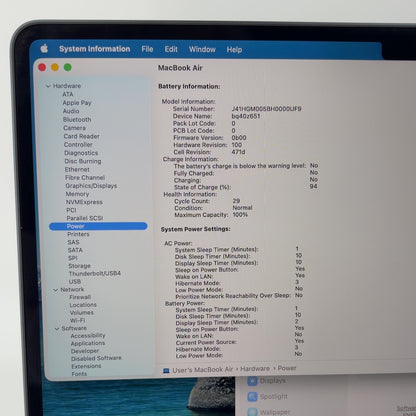Viewport: 416px width, 416px height.
Task: Click the Wallpaper icon in System Settings
Action: point(253,412)
